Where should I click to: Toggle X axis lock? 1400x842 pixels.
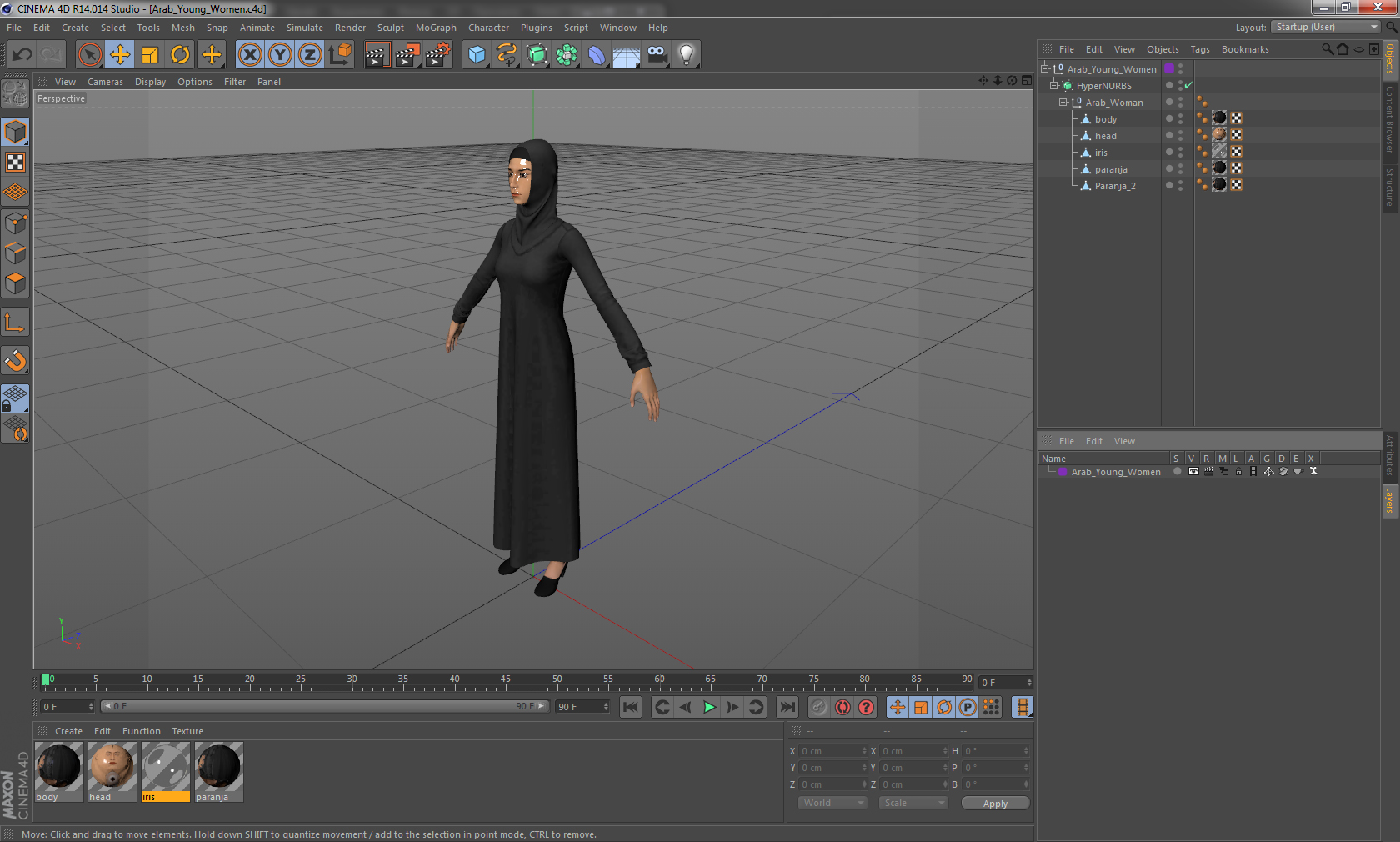click(x=249, y=55)
